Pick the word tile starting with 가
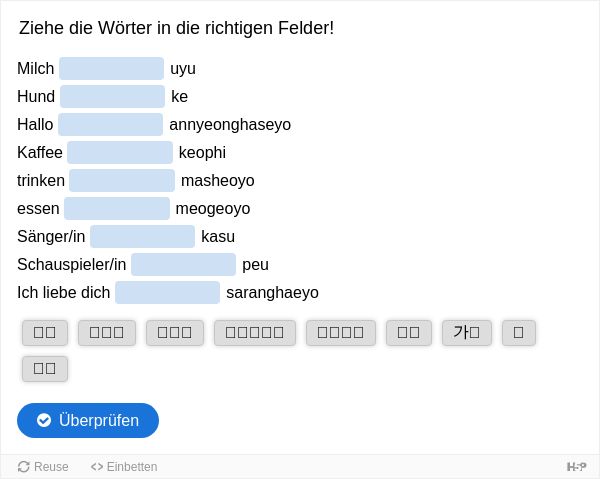The width and height of the screenshot is (600, 479). click(x=467, y=332)
